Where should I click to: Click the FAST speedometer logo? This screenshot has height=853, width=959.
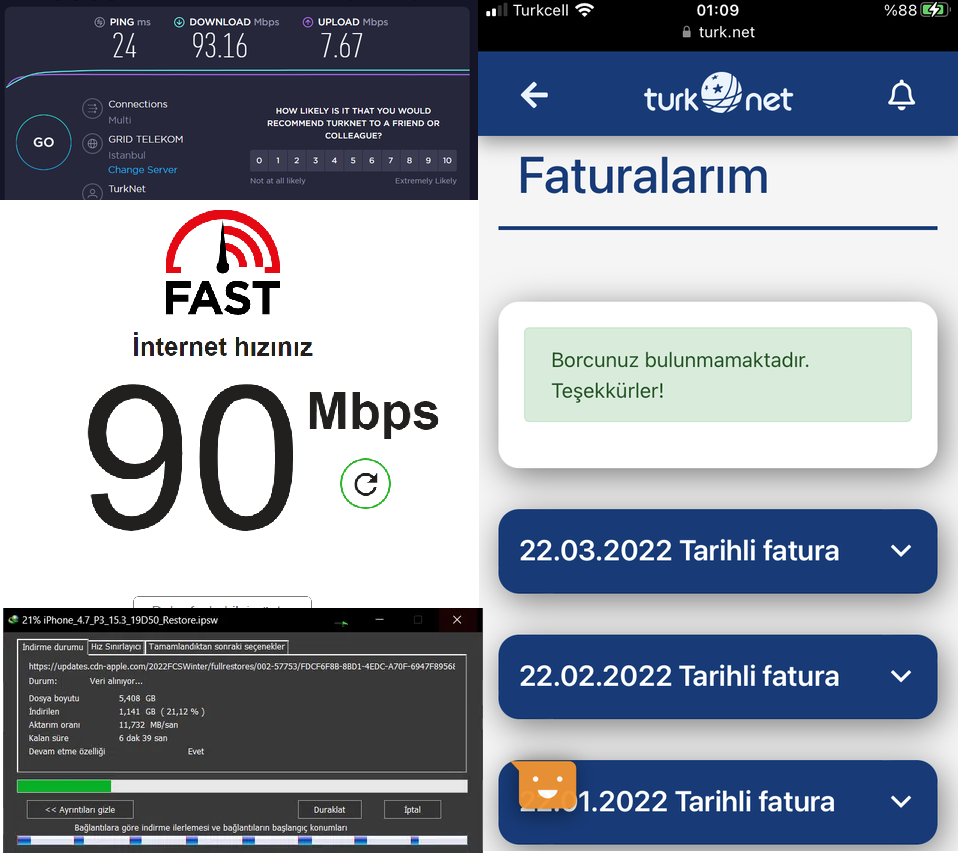(x=223, y=262)
